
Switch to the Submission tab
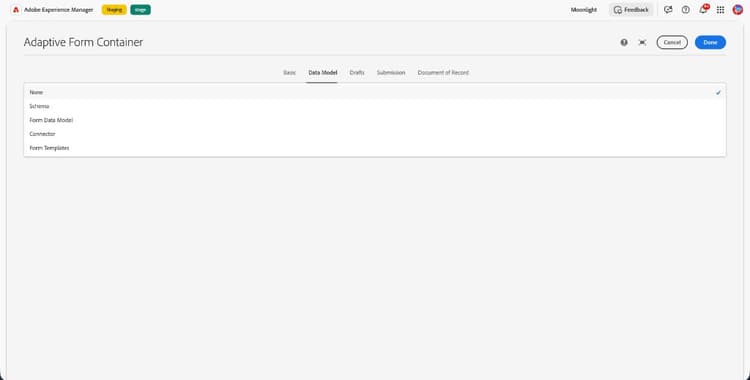pyautogui.click(x=391, y=73)
